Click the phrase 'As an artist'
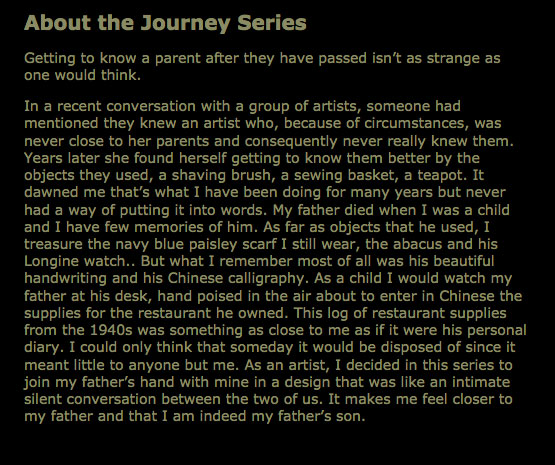Screen dimensions: 555x465 pyautogui.click(x=285, y=365)
